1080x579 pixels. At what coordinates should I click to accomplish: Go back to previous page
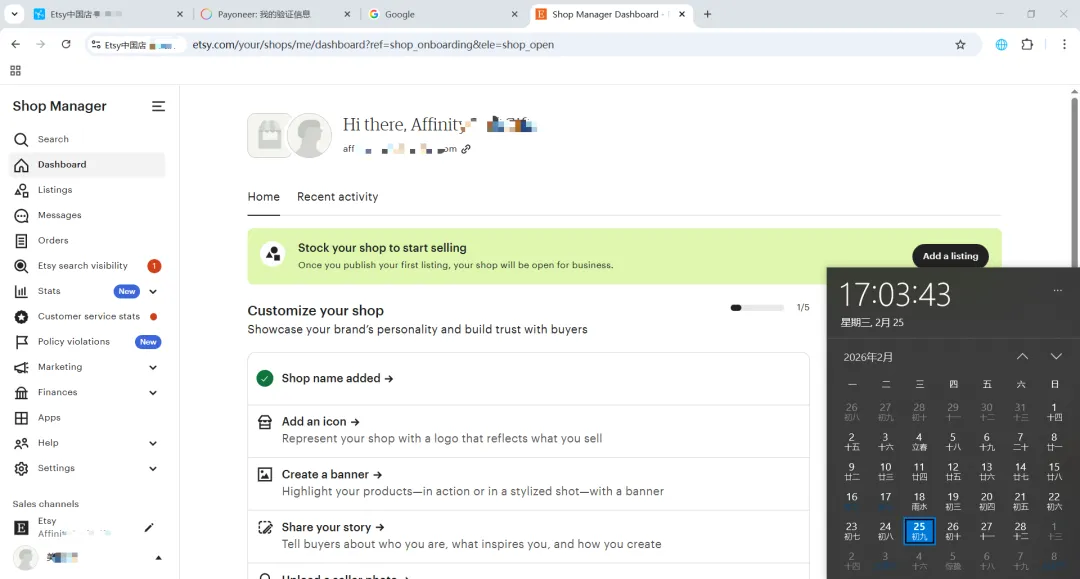coord(15,45)
